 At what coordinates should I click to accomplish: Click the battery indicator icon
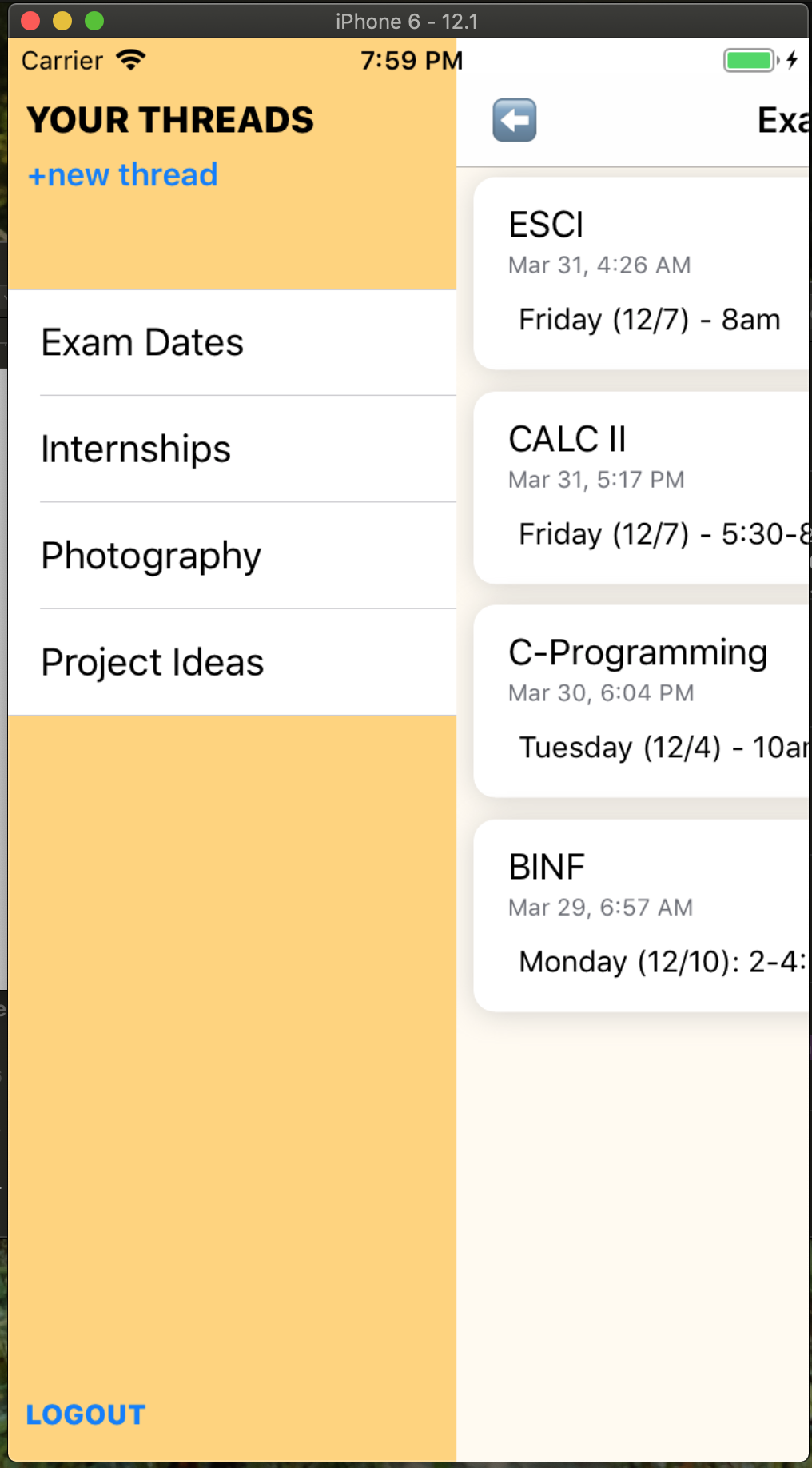pyautogui.click(x=751, y=60)
